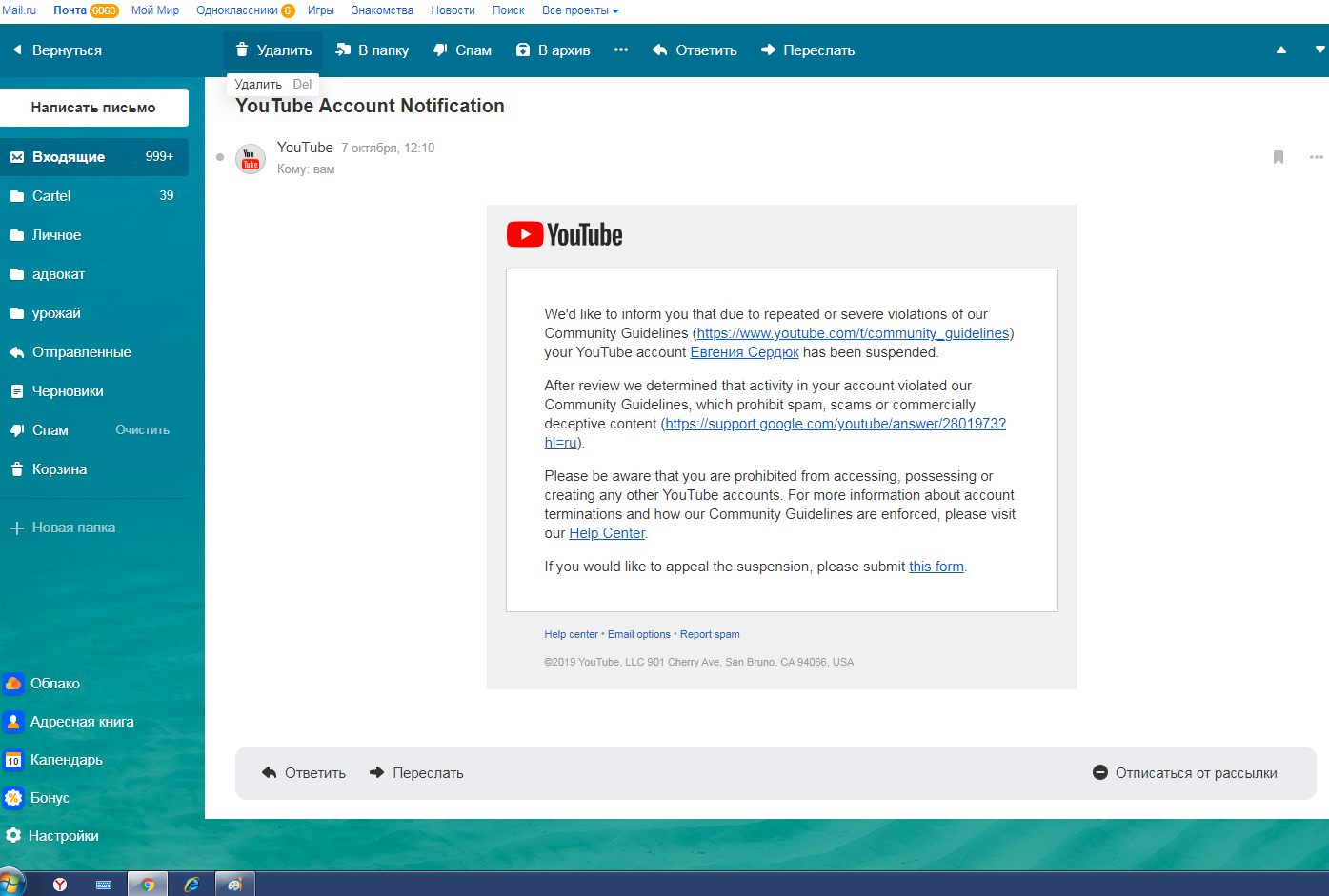
Task: Open the 'Отправленные' sent folder
Action: pyautogui.click(x=93, y=352)
